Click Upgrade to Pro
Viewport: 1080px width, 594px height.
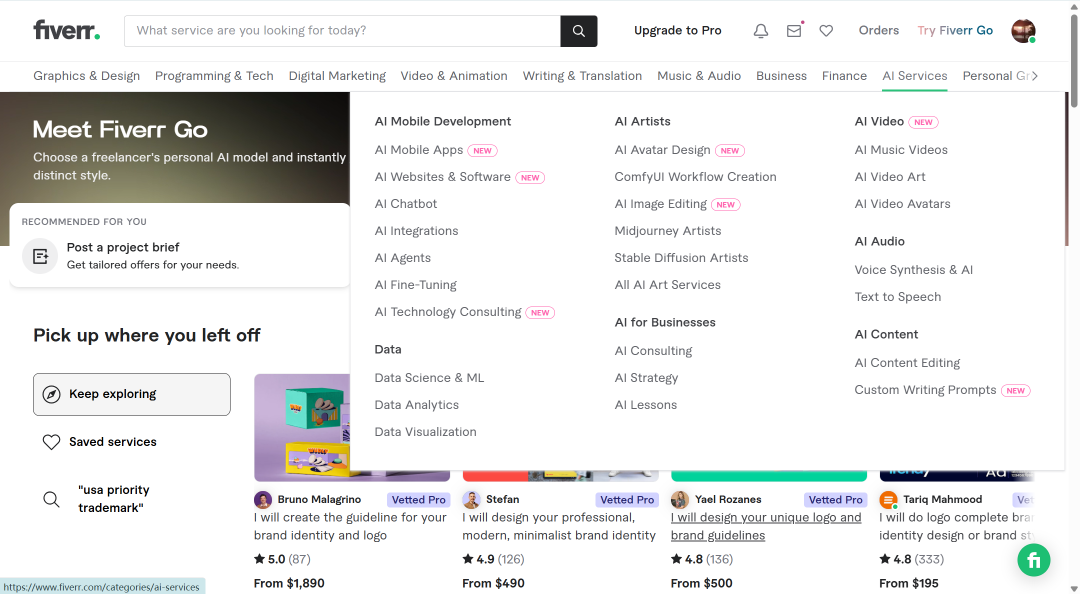[678, 30]
